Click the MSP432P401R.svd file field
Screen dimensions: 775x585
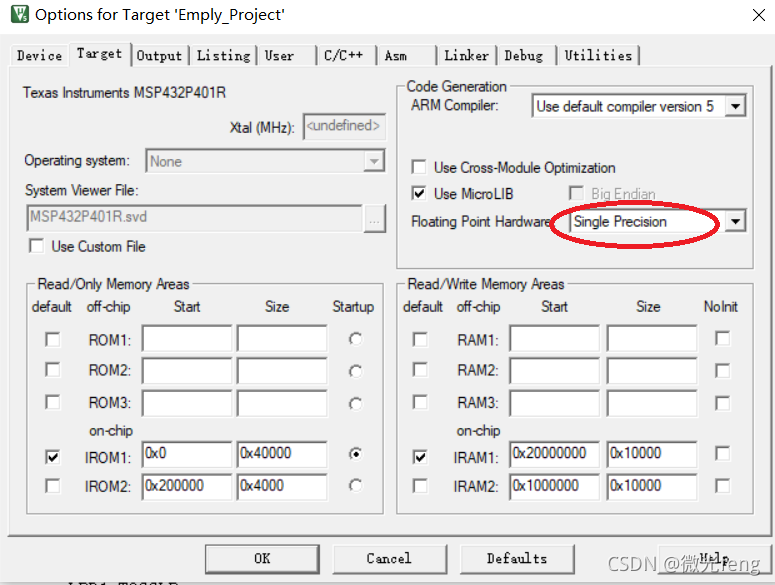coord(194,218)
